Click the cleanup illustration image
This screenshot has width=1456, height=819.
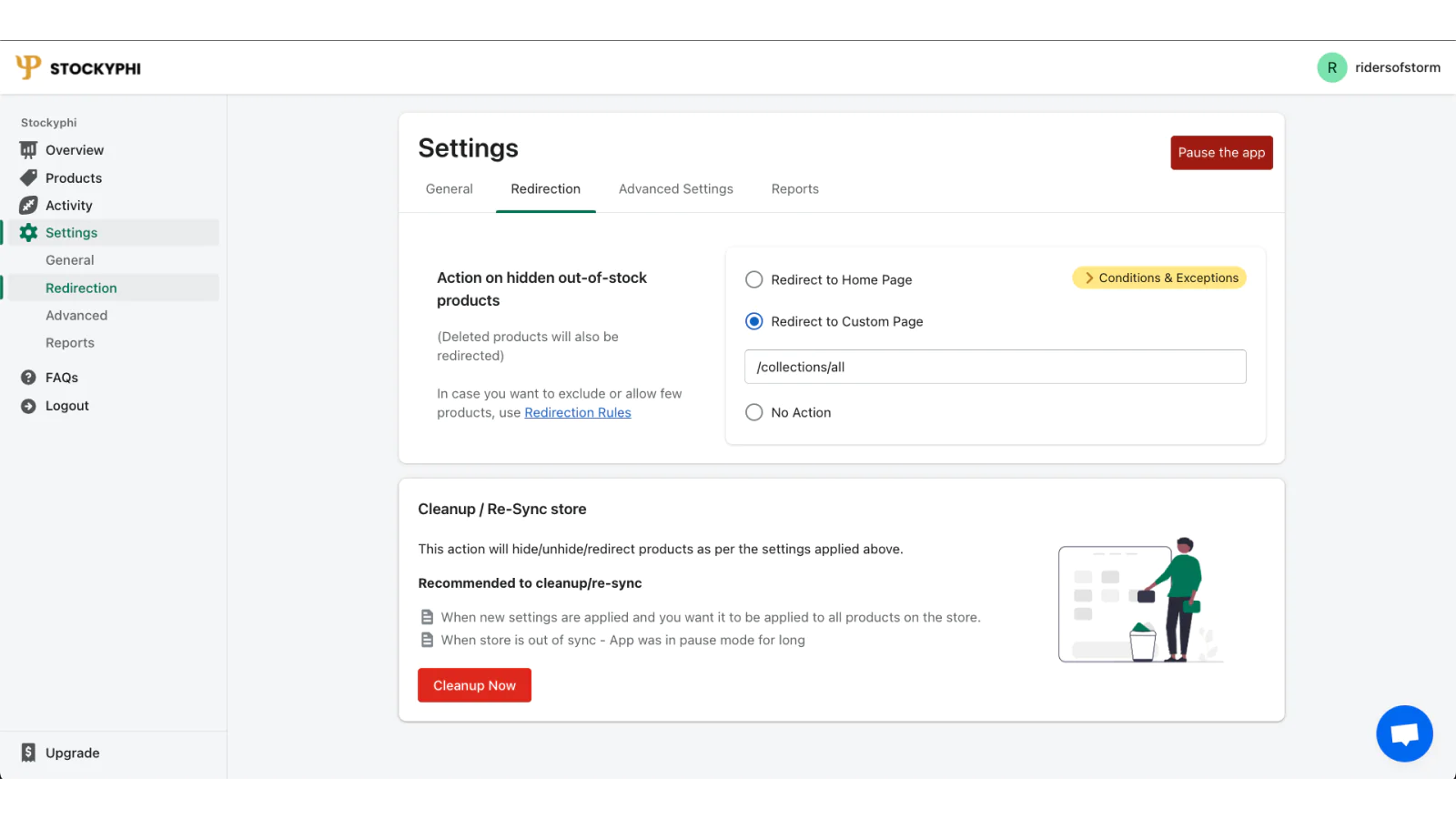tap(1140, 600)
